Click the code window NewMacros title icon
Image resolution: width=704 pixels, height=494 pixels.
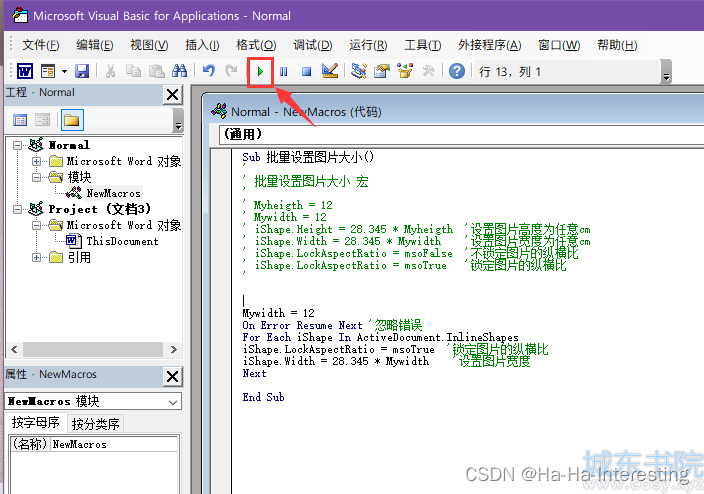[219, 111]
